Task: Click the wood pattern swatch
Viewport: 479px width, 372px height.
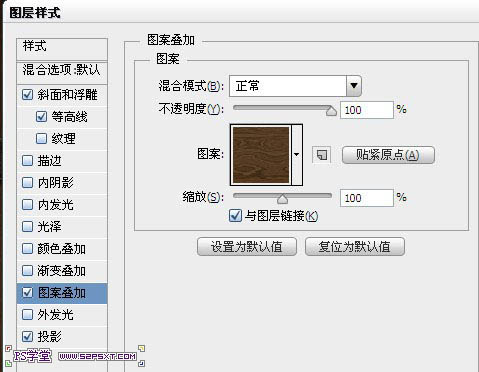Action: (261, 155)
